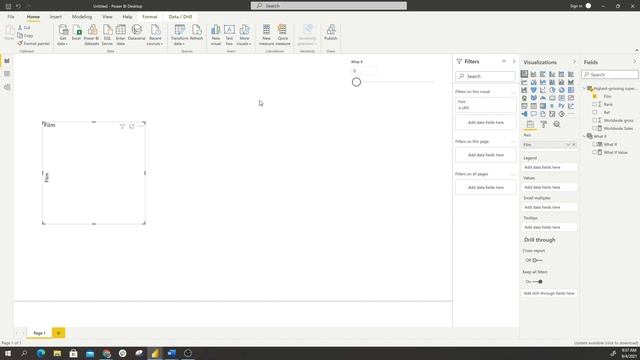Viewport: 640px width, 360px height.
Task: Select the stacked bar chart visualization
Action: pyautogui.click(x=524, y=74)
